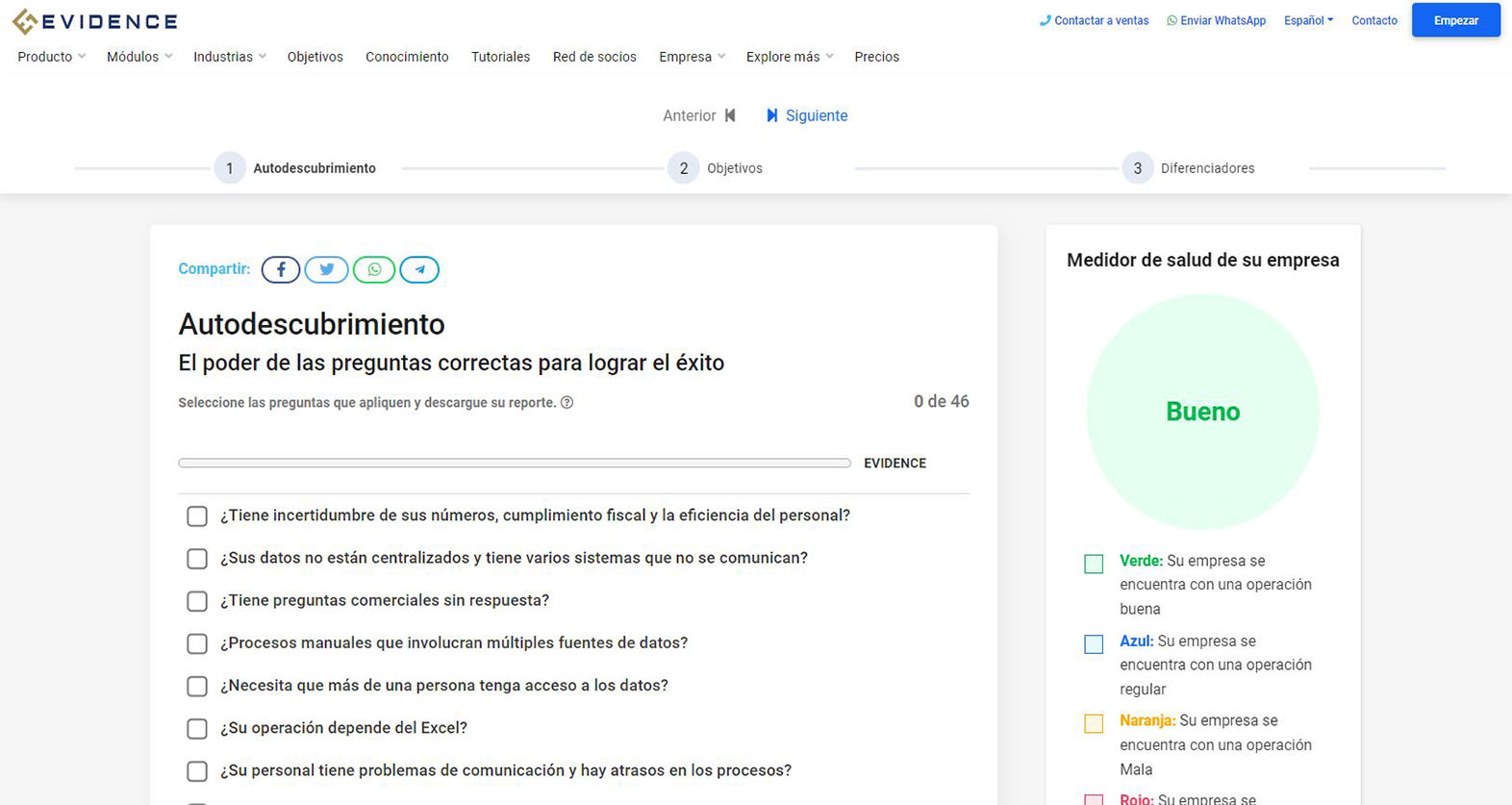Viewport: 1512px width, 805px height.
Task: Share on Facebook icon
Action: 281,269
